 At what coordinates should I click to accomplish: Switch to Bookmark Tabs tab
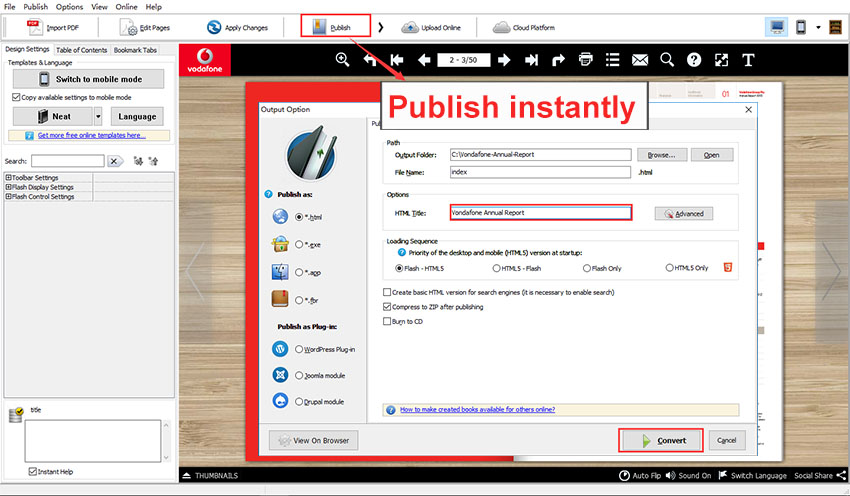tap(135, 50)
